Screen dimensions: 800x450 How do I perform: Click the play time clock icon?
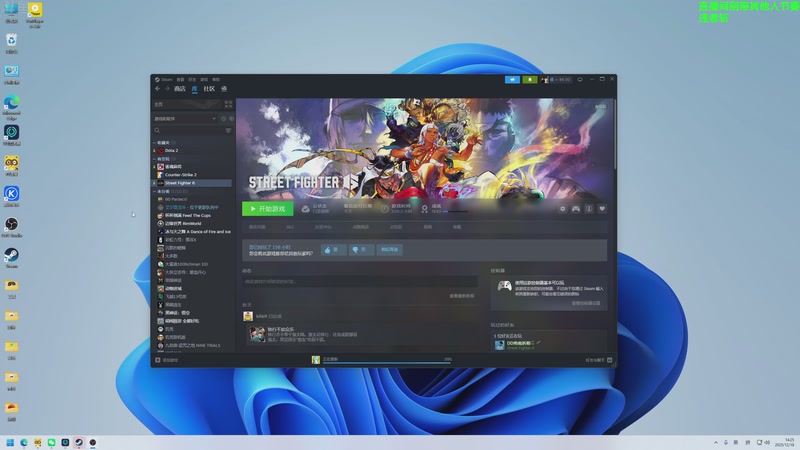click(384, 209)
